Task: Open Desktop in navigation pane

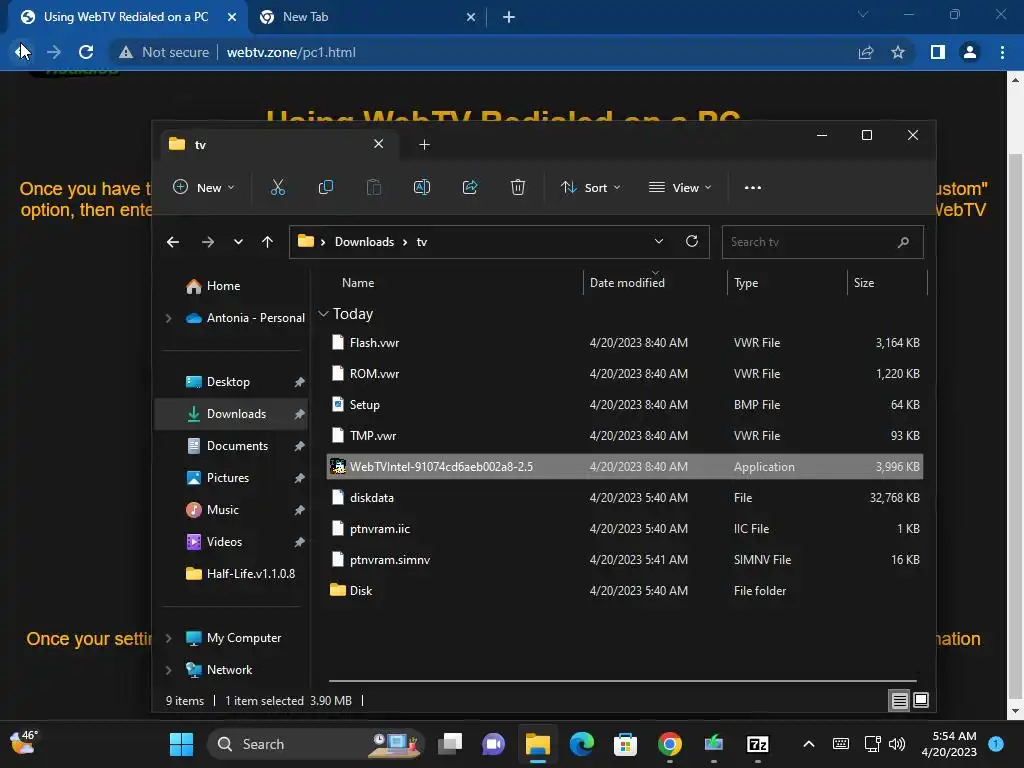Action: (x=231, y=382)
